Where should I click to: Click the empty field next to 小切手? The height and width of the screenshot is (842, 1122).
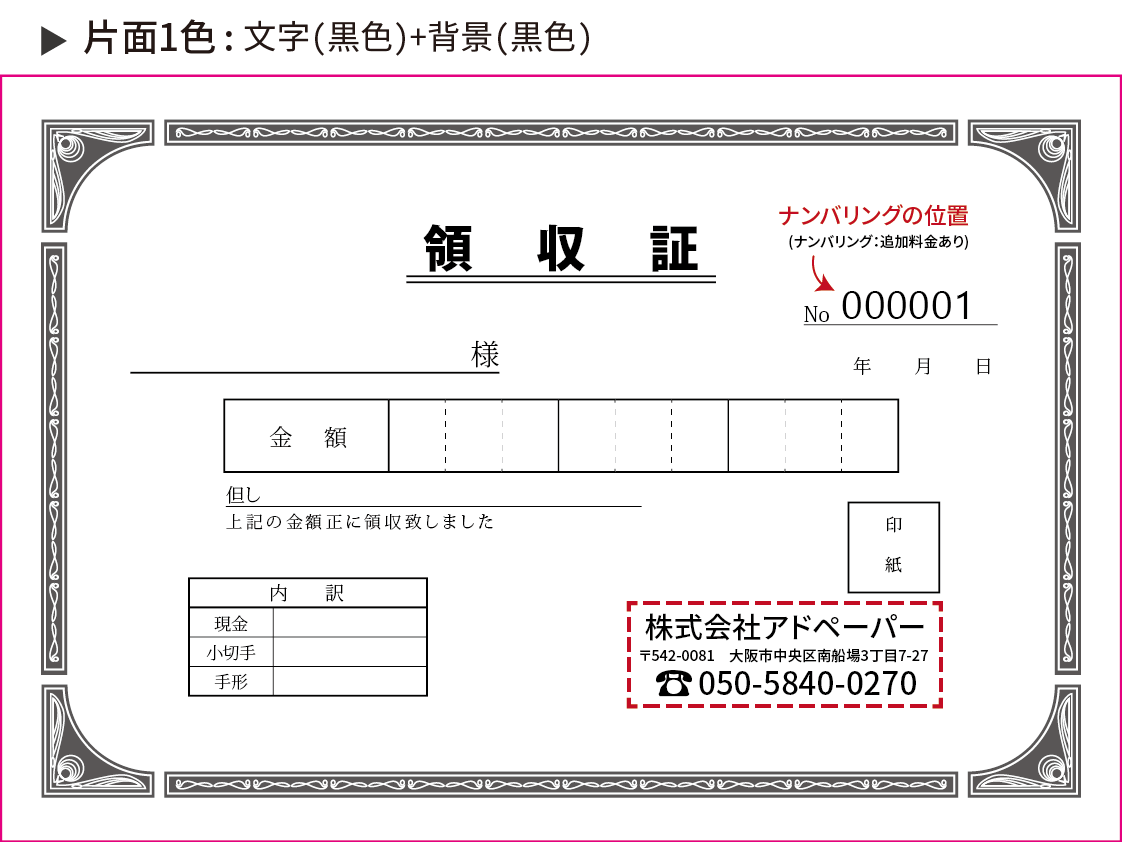click(349, 652)
